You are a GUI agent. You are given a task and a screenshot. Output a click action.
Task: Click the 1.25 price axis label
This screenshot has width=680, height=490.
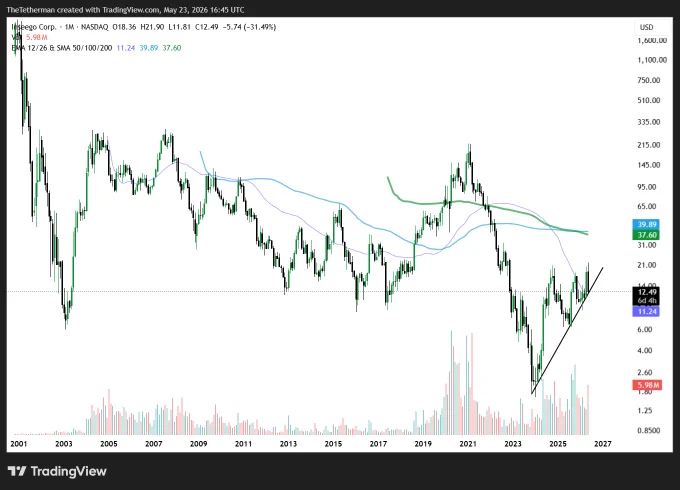point(645,411)
